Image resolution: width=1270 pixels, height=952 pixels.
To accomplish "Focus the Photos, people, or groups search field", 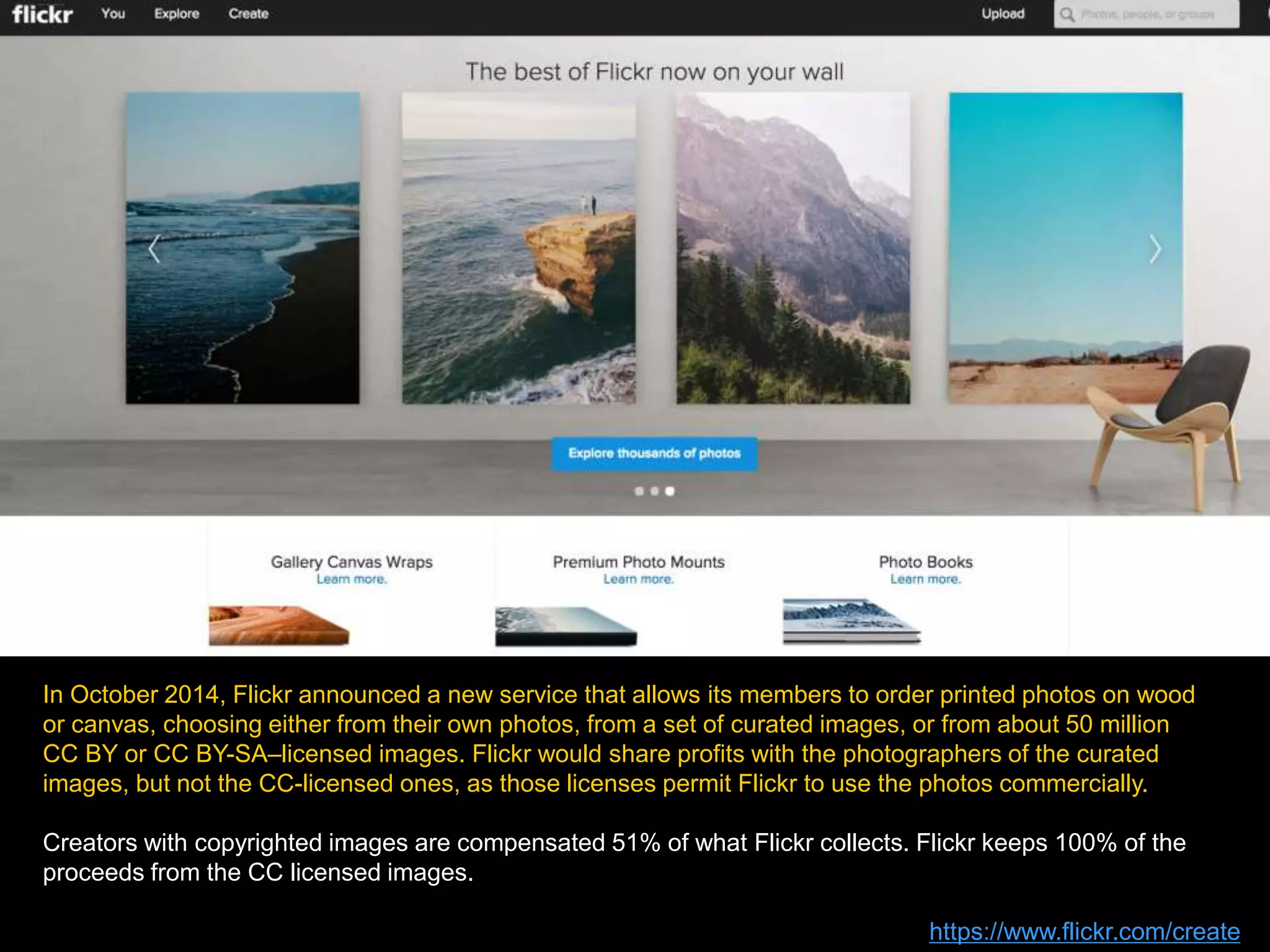I will (1147, 14).
